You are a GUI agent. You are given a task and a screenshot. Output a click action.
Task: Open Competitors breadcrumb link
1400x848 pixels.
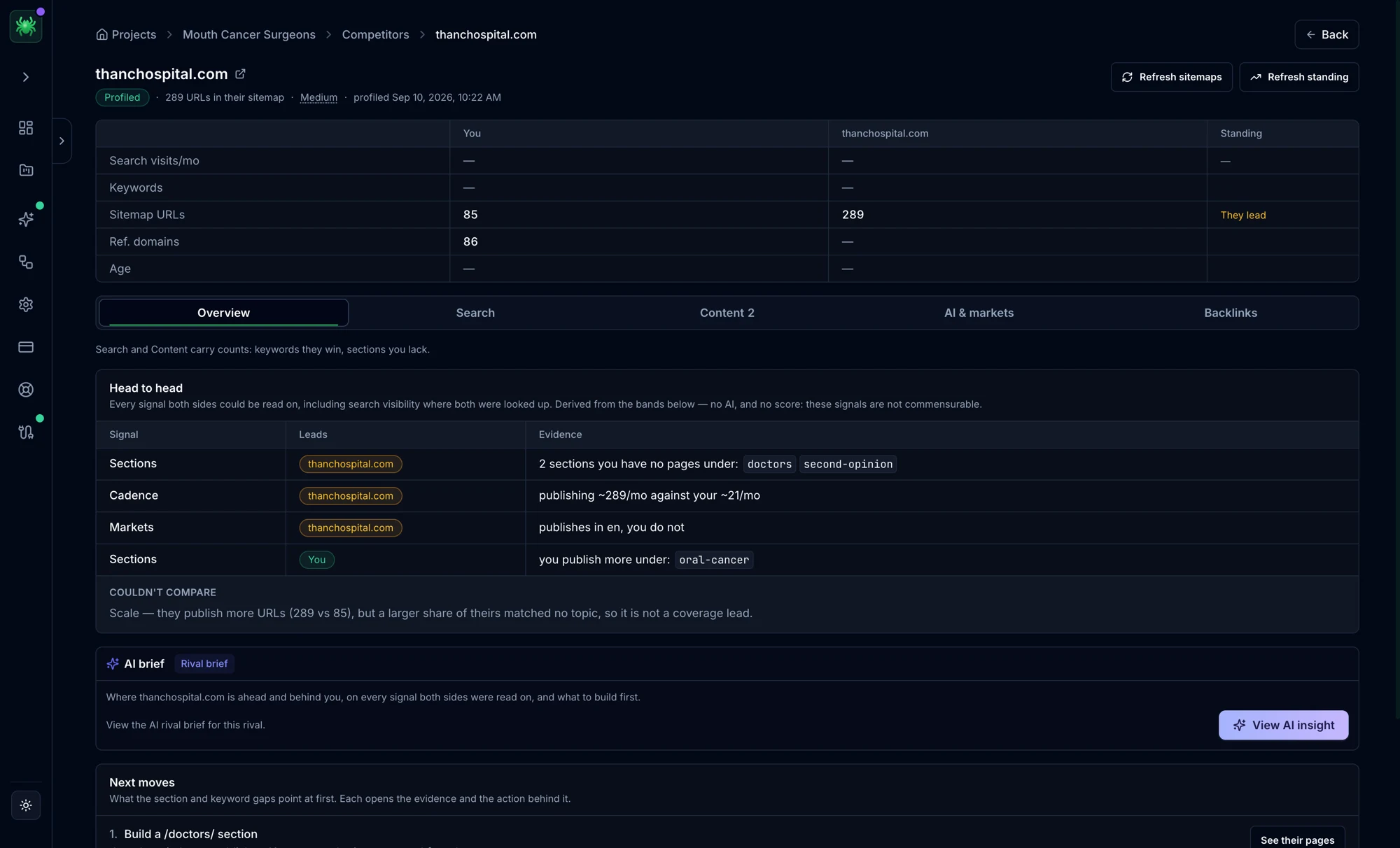pyautogui.click(x=375, y=34)
